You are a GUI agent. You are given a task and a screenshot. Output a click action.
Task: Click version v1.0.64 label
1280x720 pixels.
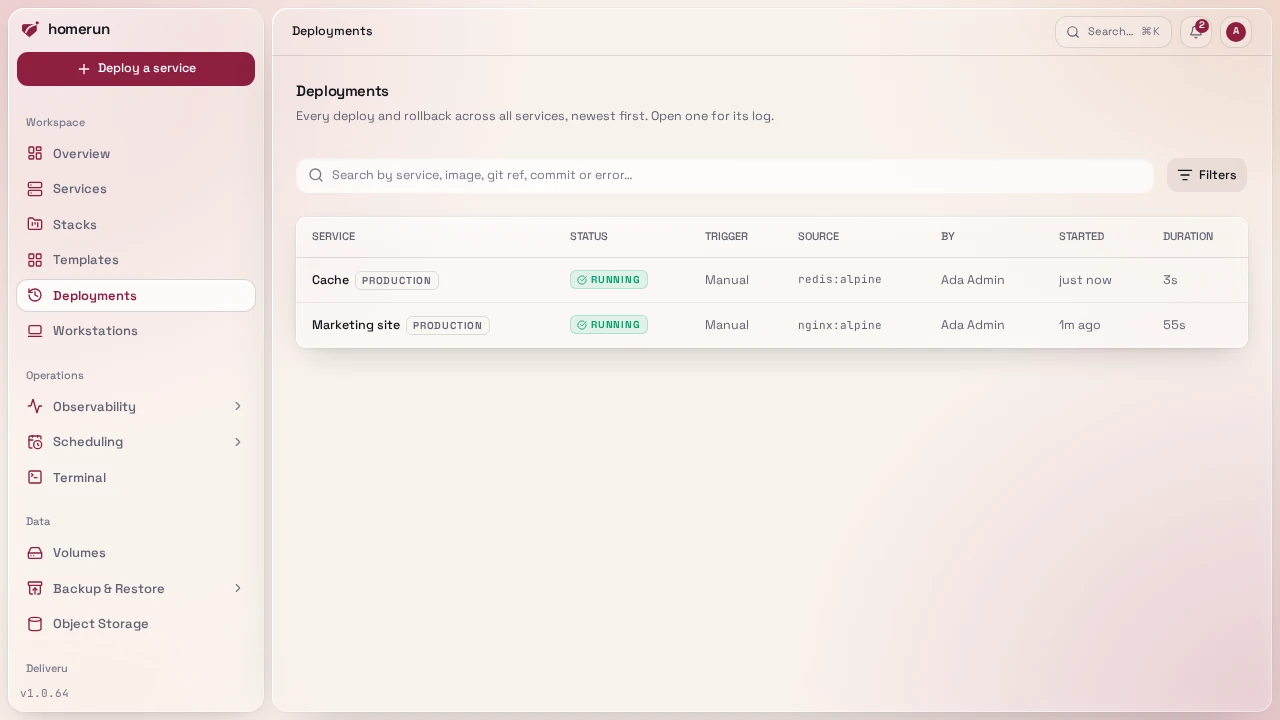pyautogui.click(x=44, y=693)
